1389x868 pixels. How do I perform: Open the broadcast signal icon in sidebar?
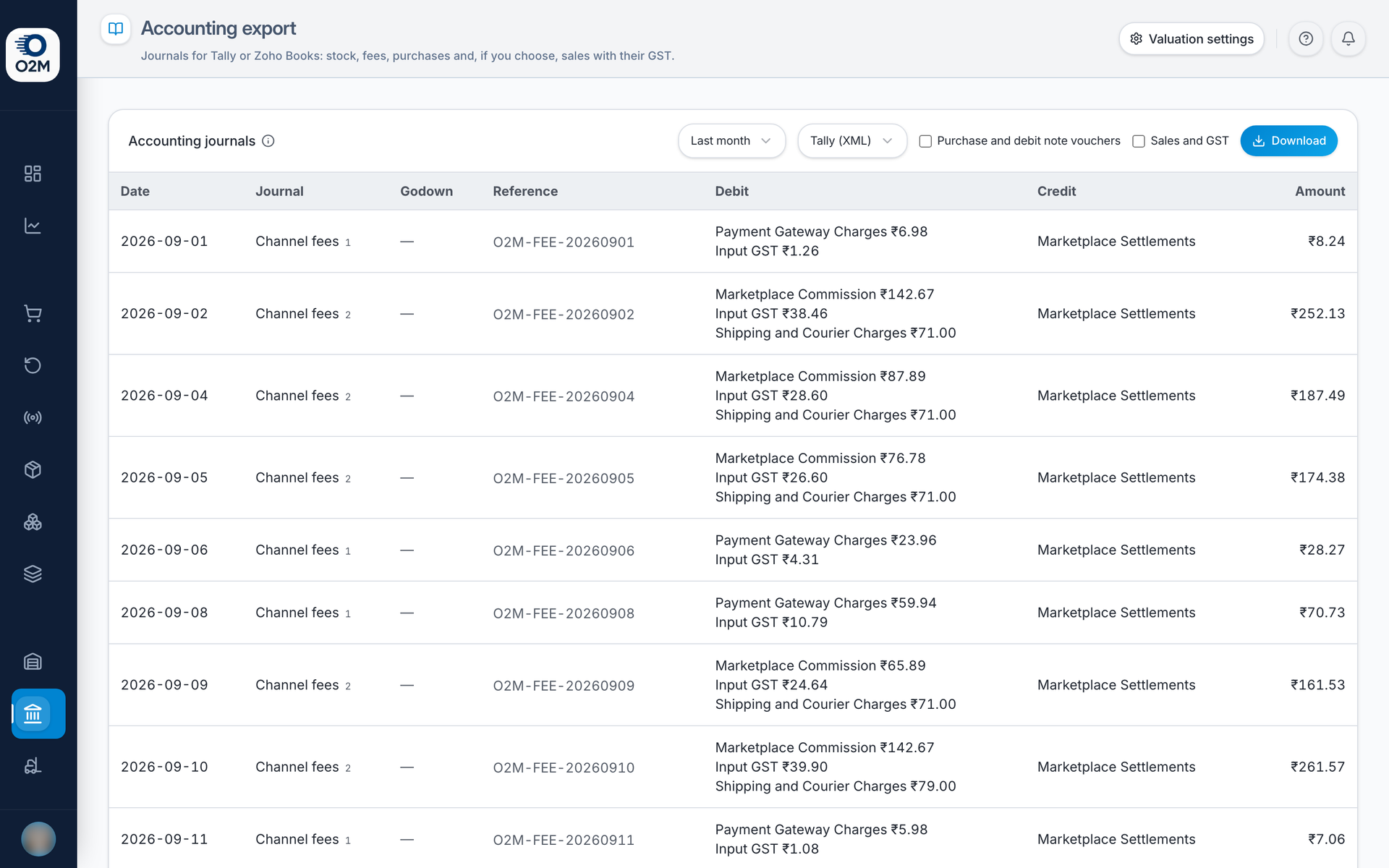[33, 417]
